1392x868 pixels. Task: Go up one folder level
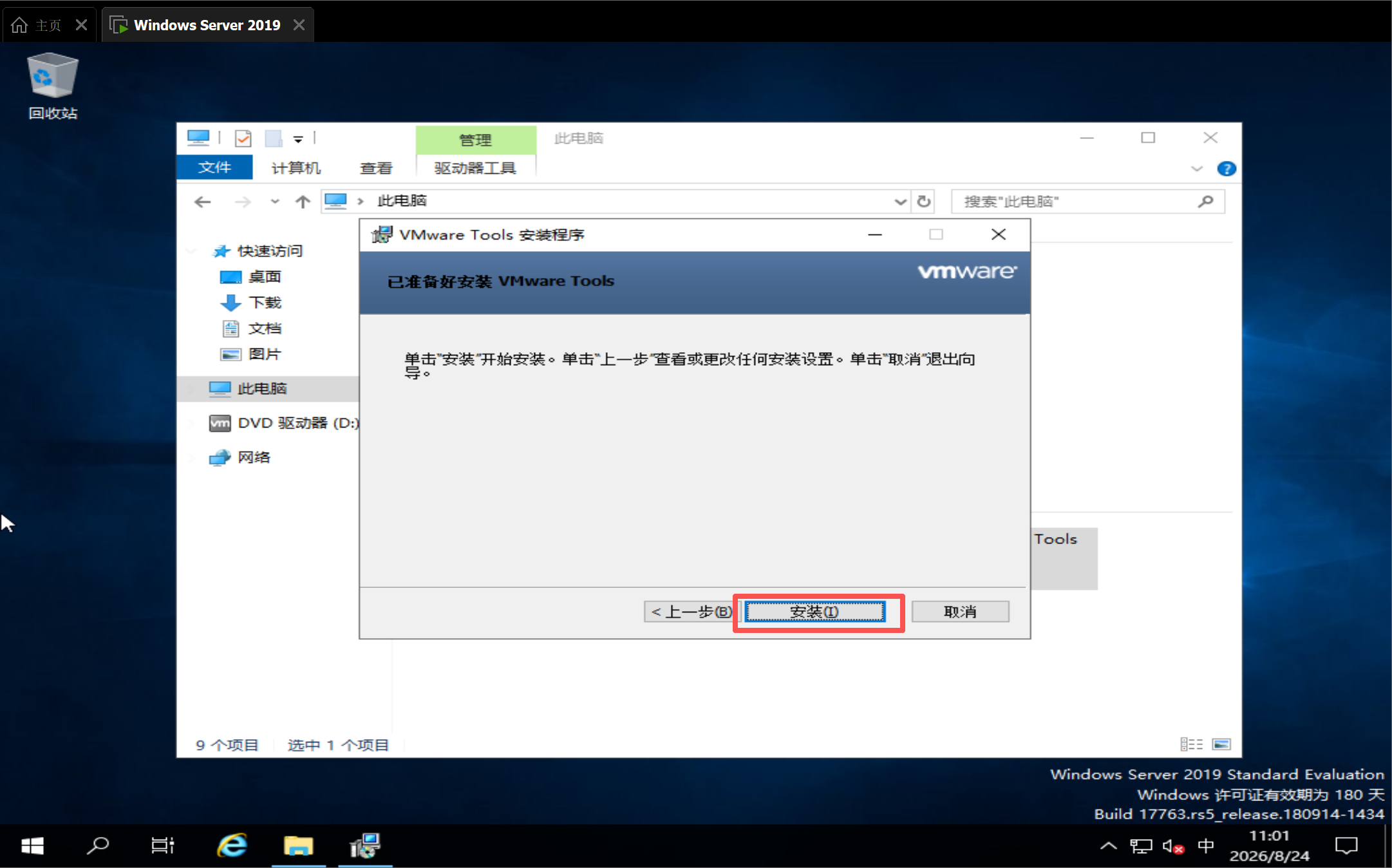(303, 202)
